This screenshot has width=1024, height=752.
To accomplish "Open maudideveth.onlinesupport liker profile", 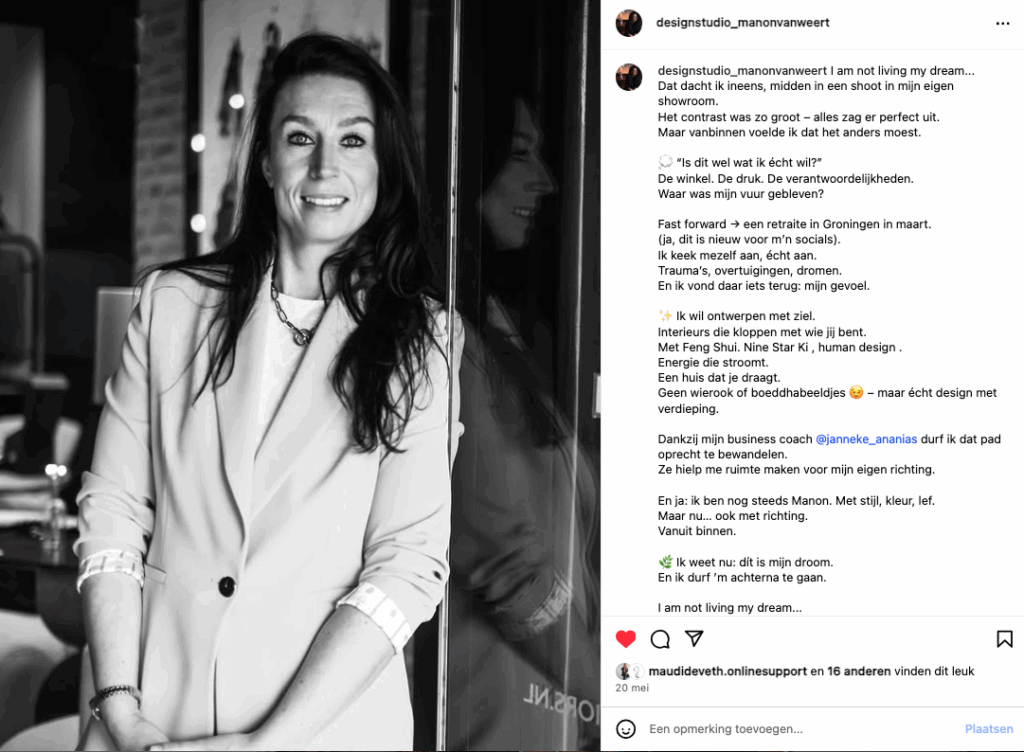I will (728, 671).
